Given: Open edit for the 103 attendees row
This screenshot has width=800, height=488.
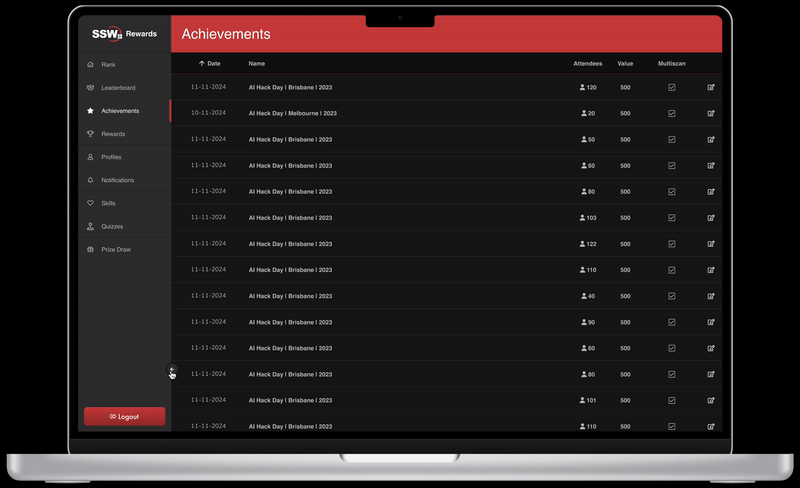Looking at the screenshot, I should click(x=711, y=217).
